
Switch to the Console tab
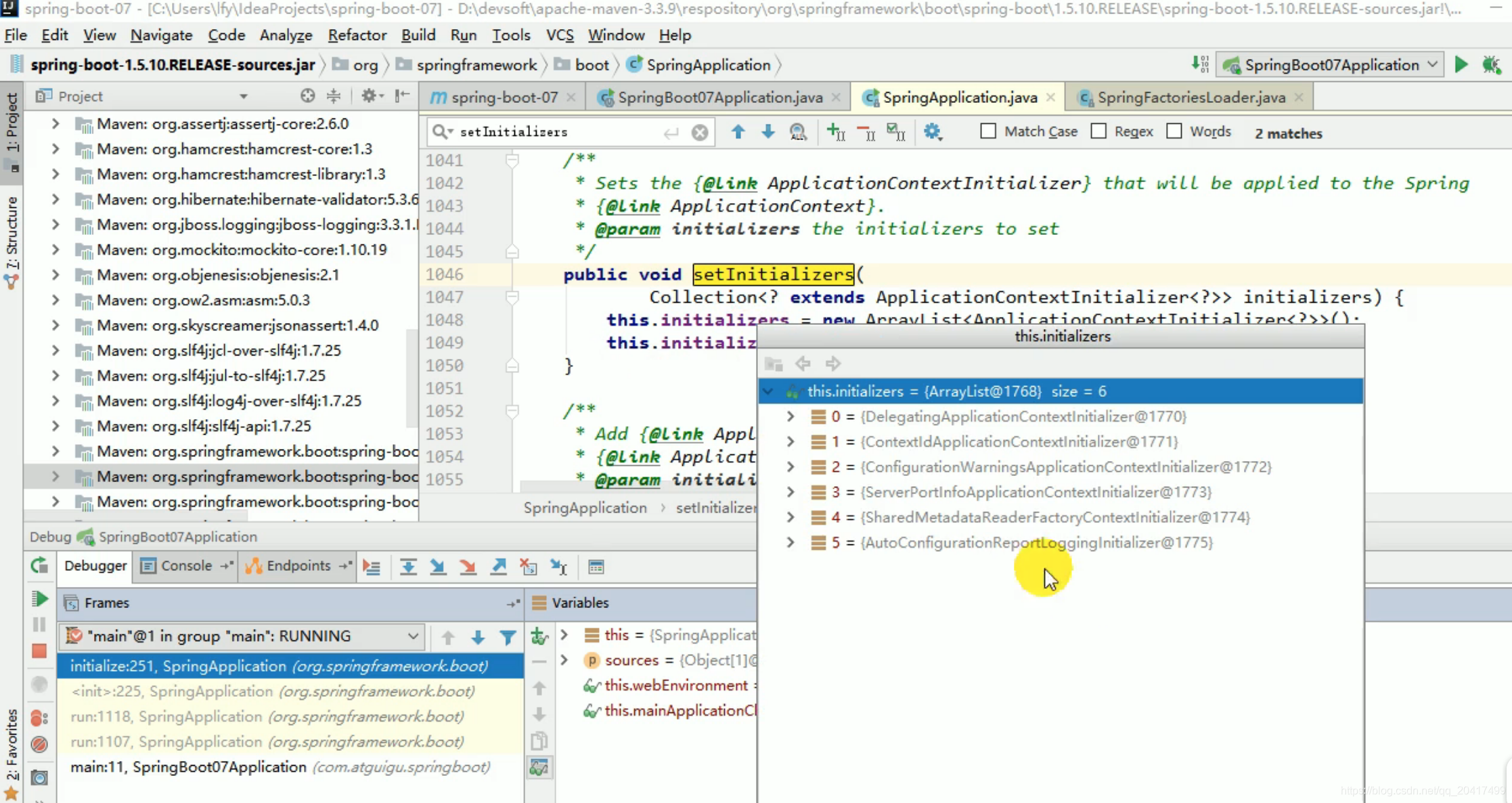point(185,566)
